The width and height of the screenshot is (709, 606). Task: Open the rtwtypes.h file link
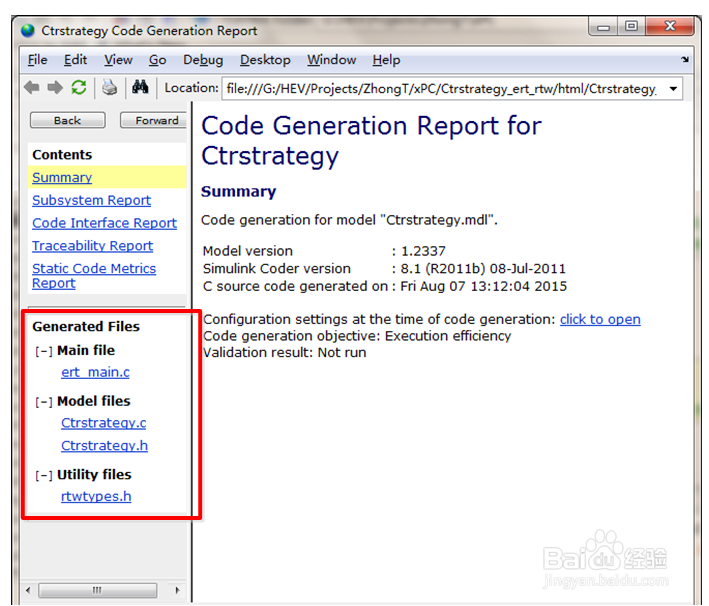tap(96, 496)
